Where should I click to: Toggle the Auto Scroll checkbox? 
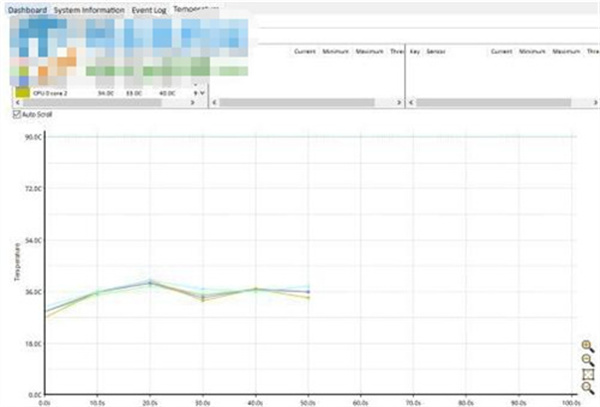(16, 114)
